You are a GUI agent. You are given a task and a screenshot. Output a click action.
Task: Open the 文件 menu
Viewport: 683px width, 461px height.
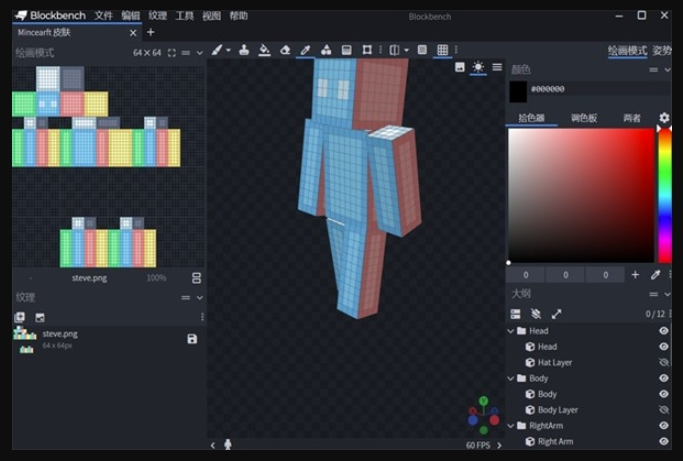pyautogui.click(x=103, y=16)
